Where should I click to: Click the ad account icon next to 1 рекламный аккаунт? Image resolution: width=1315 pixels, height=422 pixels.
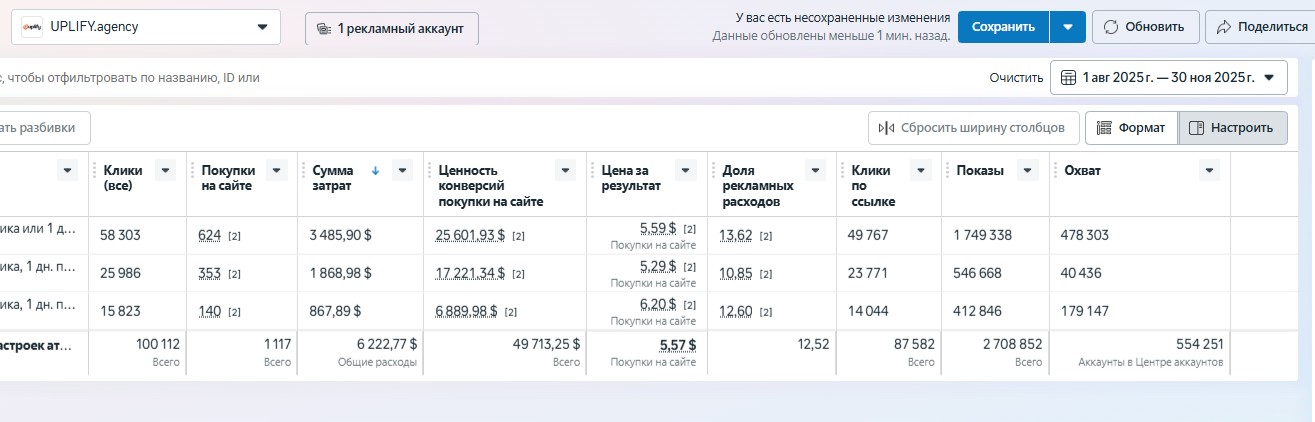point(323,29)
